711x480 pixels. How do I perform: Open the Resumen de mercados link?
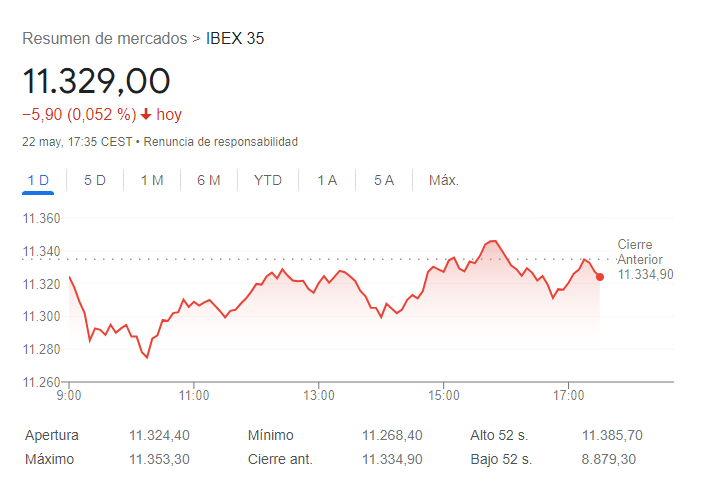click(104, 39)
